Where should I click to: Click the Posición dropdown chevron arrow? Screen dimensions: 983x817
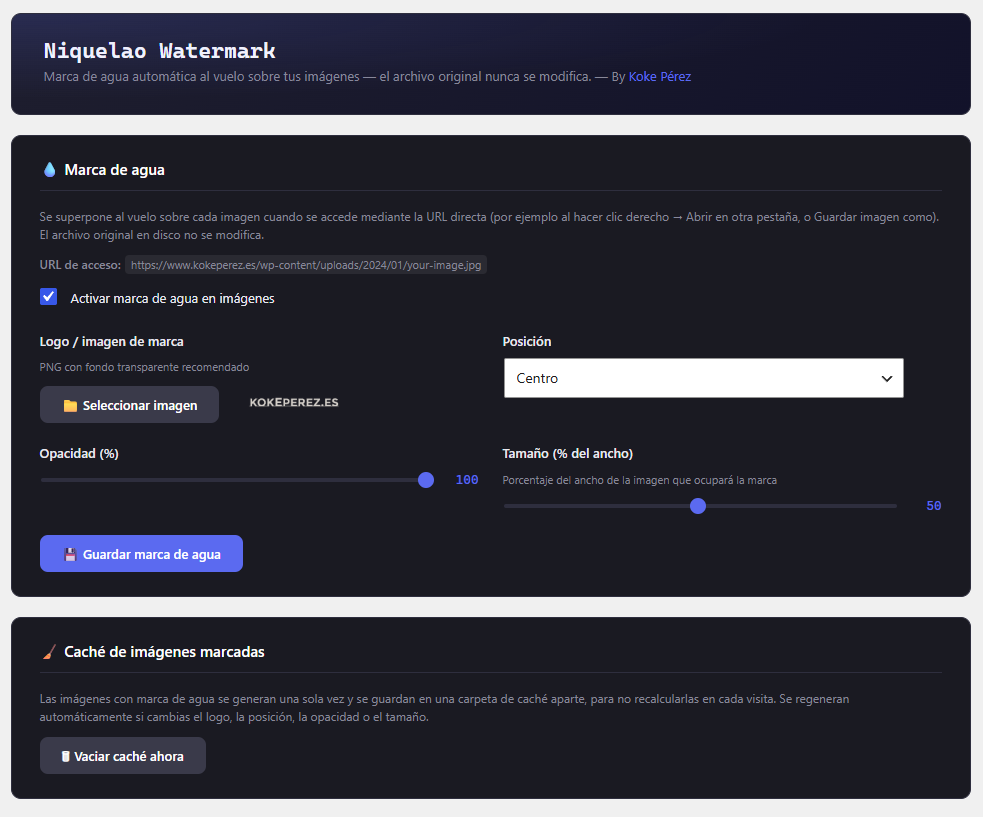point(886,378)
